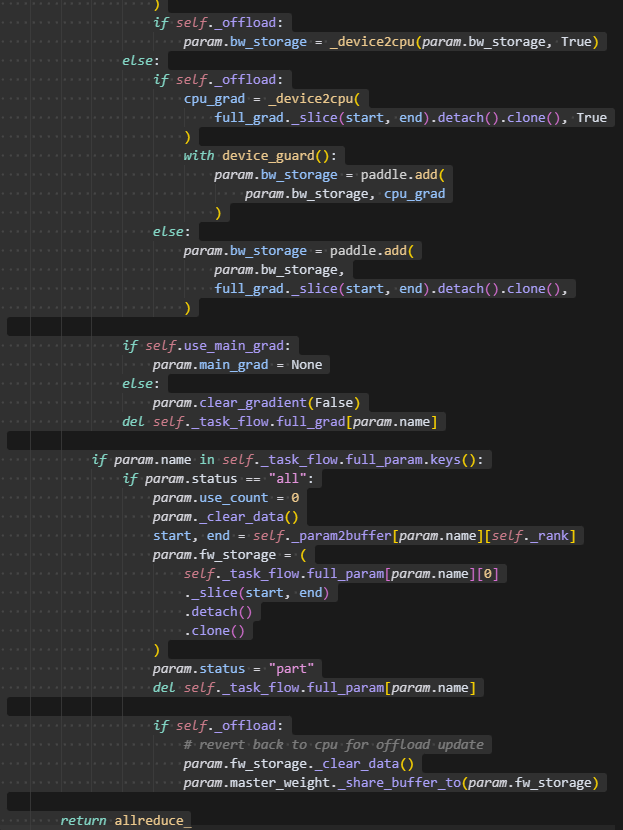Click the standalone '.detach()' chained call
This screenshot has width=623, height=830.
(219, 611)
